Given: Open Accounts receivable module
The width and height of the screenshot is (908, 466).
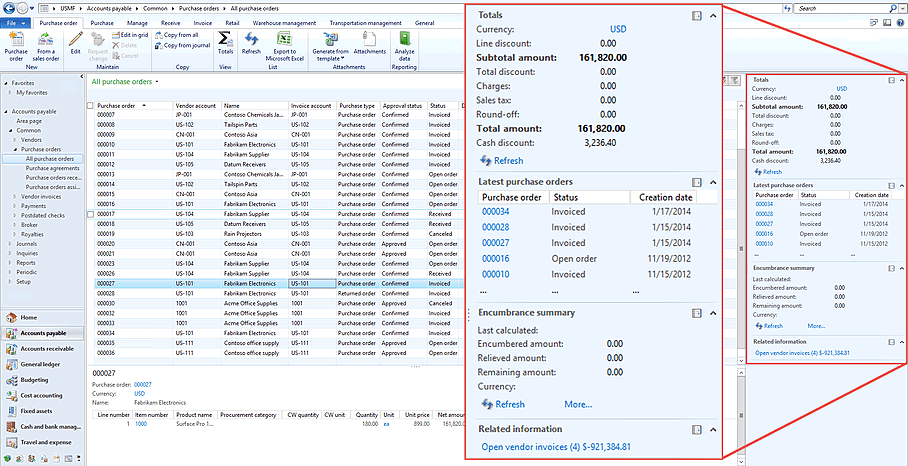Looking at the screenshot, I should (42, 349).
